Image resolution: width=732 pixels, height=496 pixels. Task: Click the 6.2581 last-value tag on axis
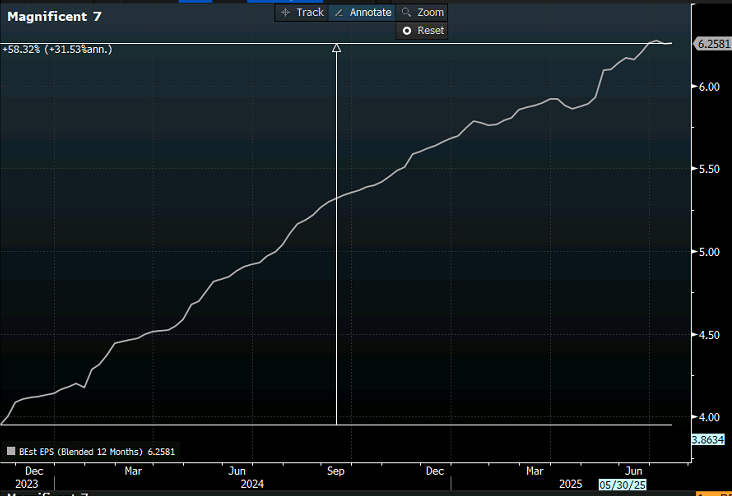coord(713,44)
